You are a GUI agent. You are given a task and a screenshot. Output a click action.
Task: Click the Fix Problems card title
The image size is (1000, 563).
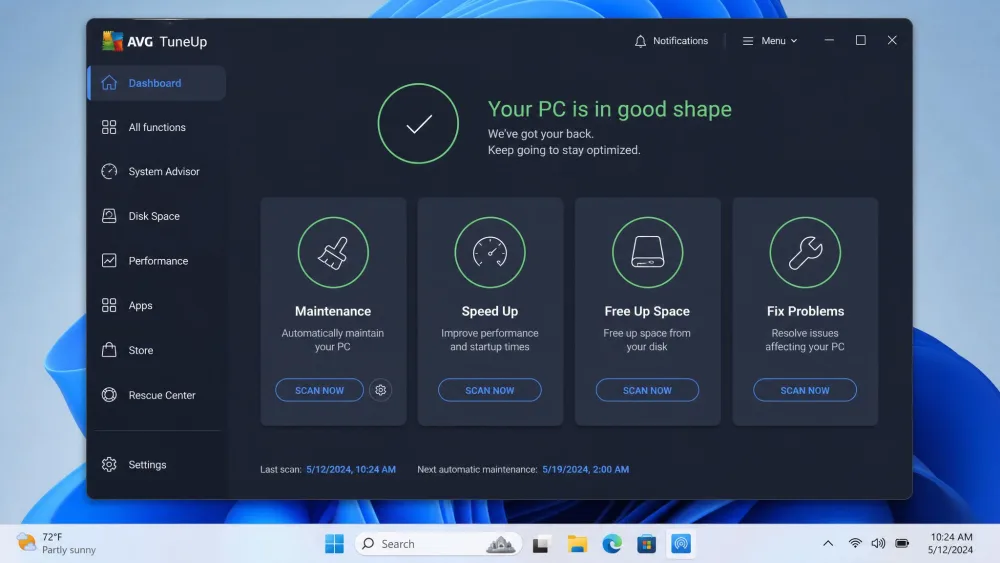coord(805,311)
